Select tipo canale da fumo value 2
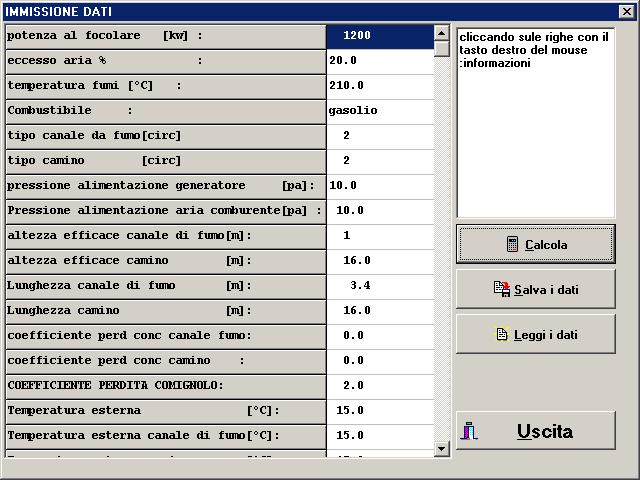The image size is (640, 480). [x=380, y=136]
